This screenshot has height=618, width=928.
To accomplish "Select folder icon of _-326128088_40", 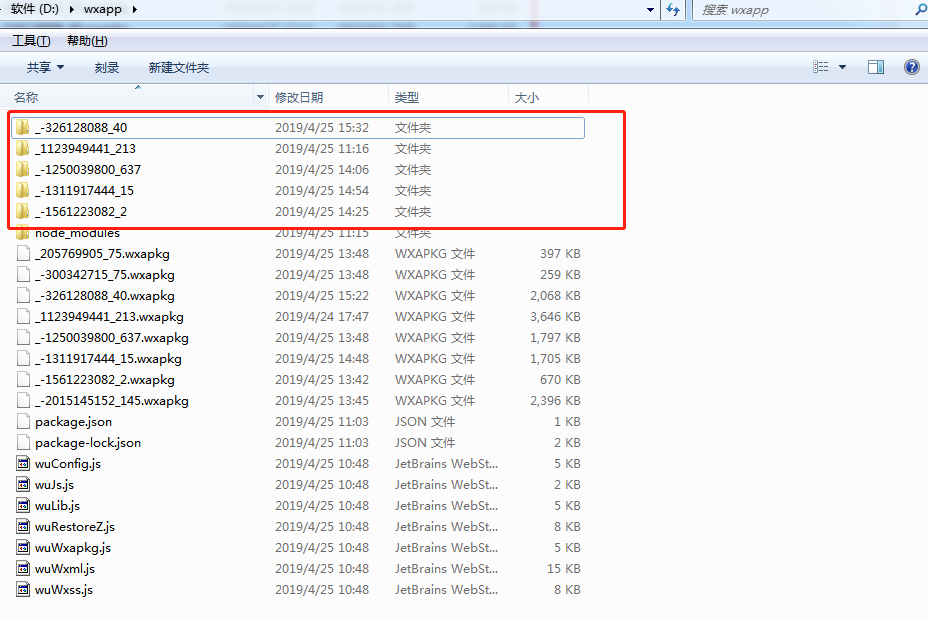I will (x=22, y=127).
